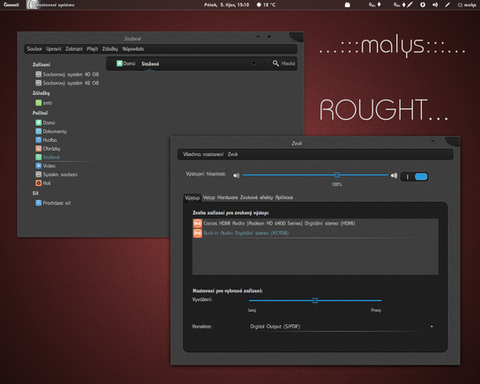Toggle the output sound on/off switch
This screenshot has height=384, width=480.
pos(414,177)
